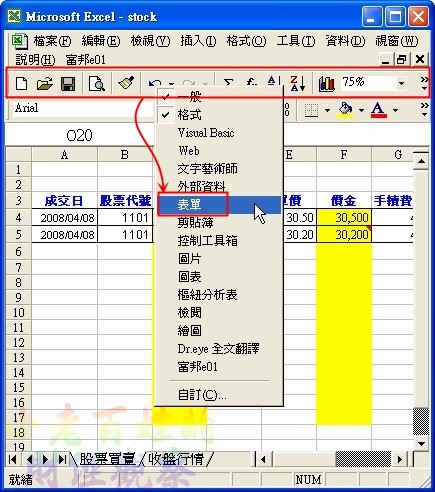The image size is (435, 492).
Task: Enable the 圖片 toolbar
Action: point(219,259)
